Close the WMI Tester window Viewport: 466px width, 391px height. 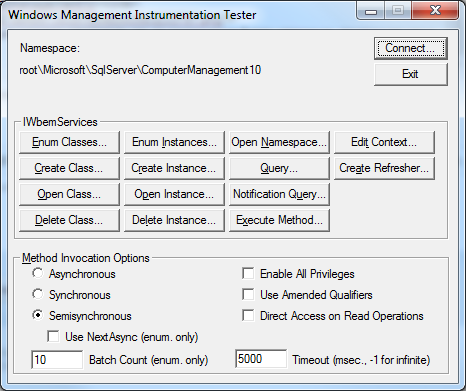(x=435, y=11)
